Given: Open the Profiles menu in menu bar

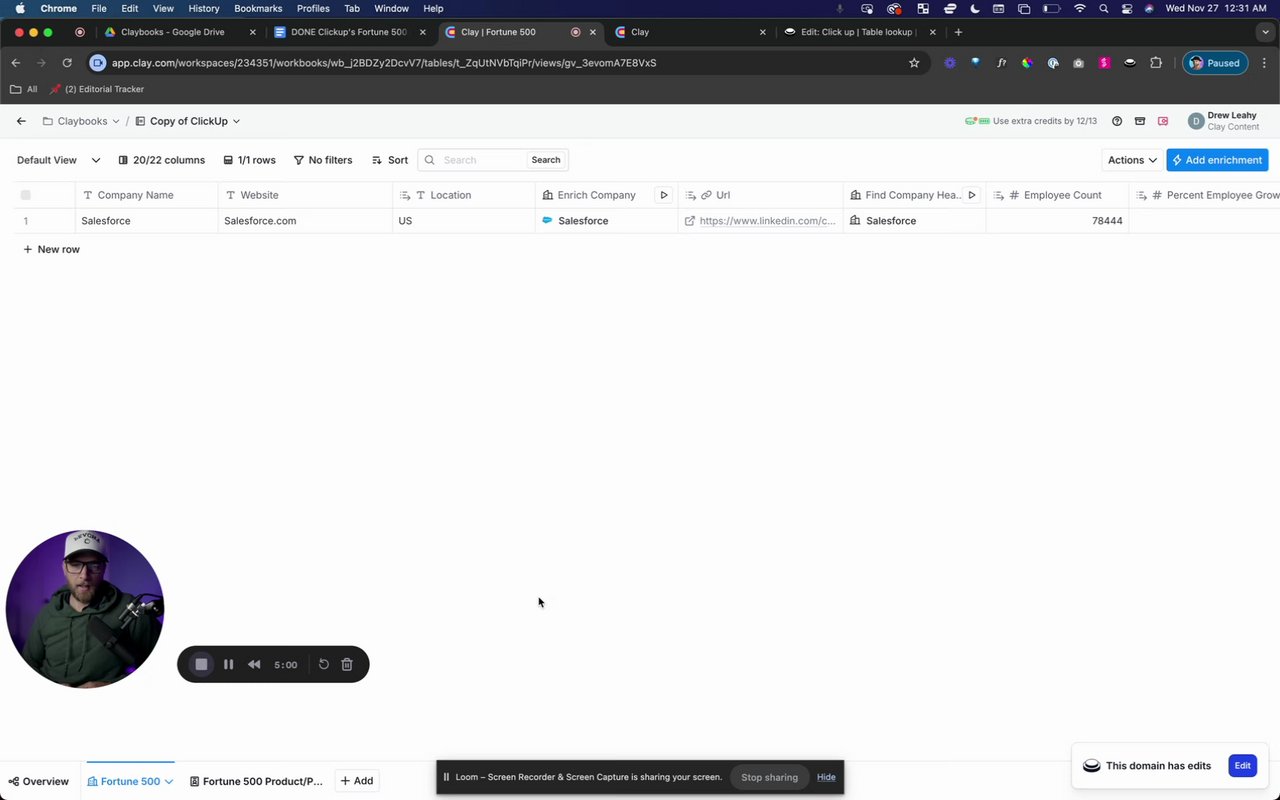Looking at the screenshot, I should [x=313, y=8].
